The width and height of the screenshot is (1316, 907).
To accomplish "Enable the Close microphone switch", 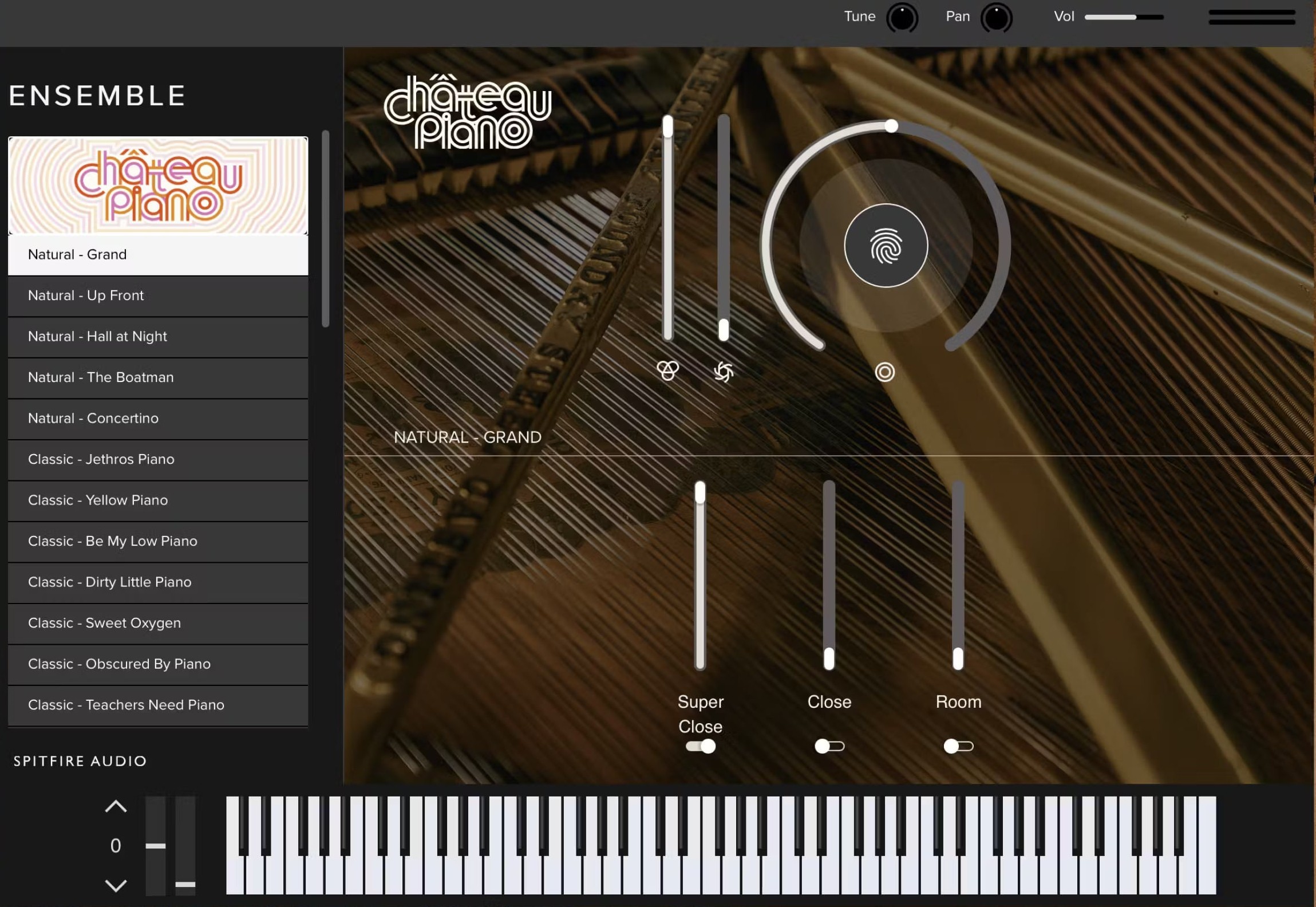I will 829,746.
